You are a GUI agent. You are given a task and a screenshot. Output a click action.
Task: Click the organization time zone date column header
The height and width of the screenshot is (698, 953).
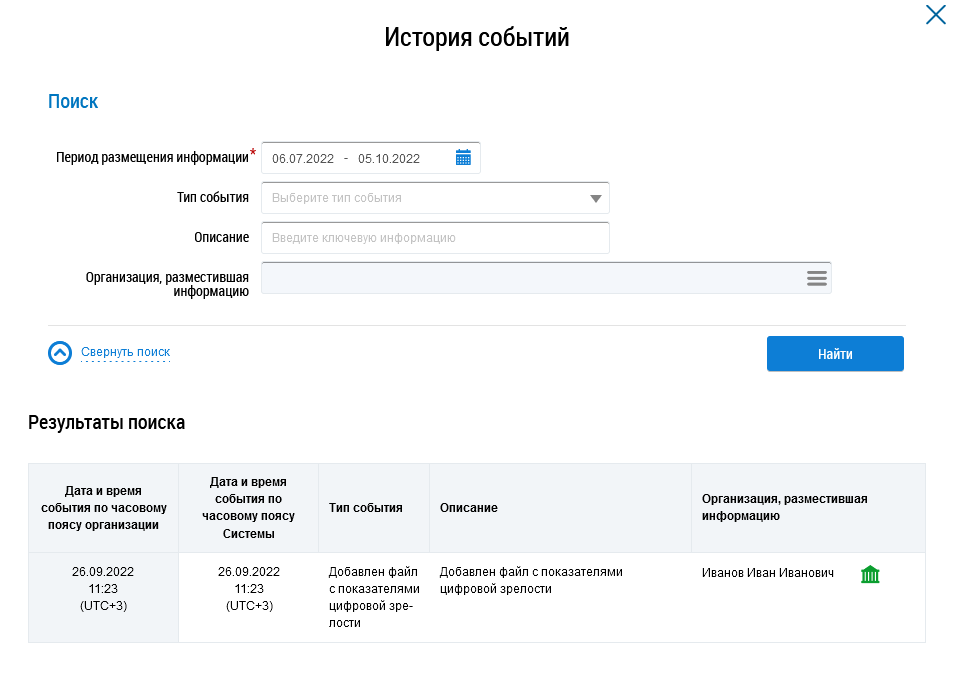(x=103, y=508)
